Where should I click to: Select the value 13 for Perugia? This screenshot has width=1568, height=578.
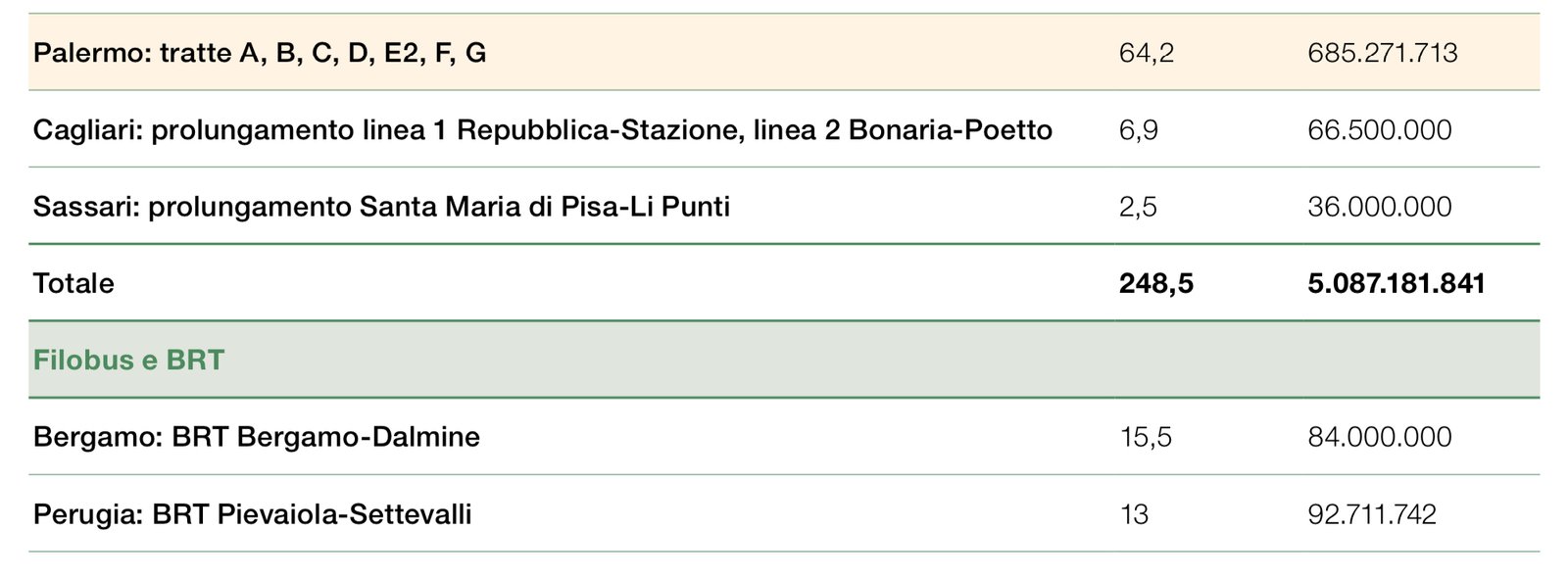click(1133, 514)
